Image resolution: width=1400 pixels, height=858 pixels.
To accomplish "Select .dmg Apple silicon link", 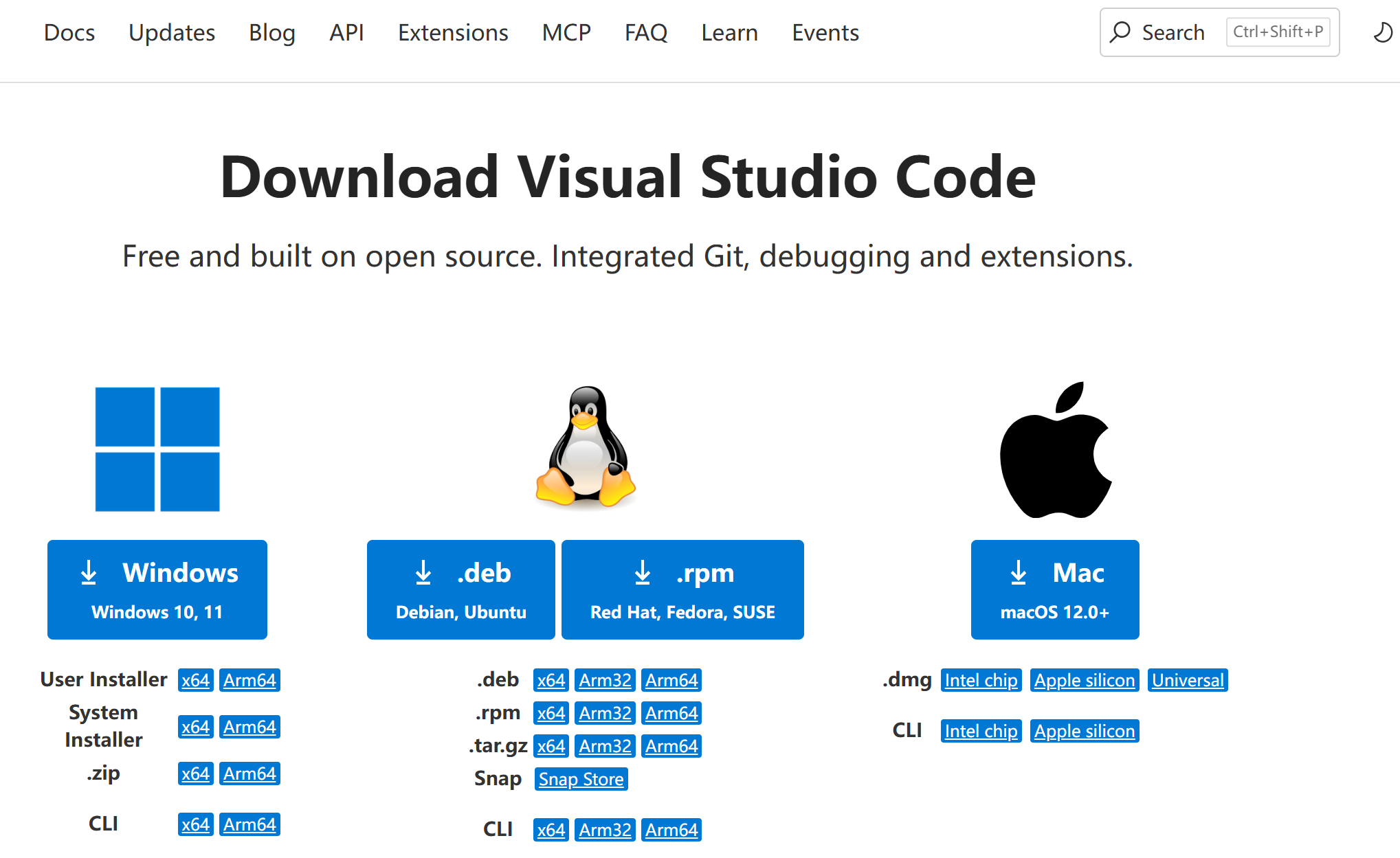I will coord(1085,680).
